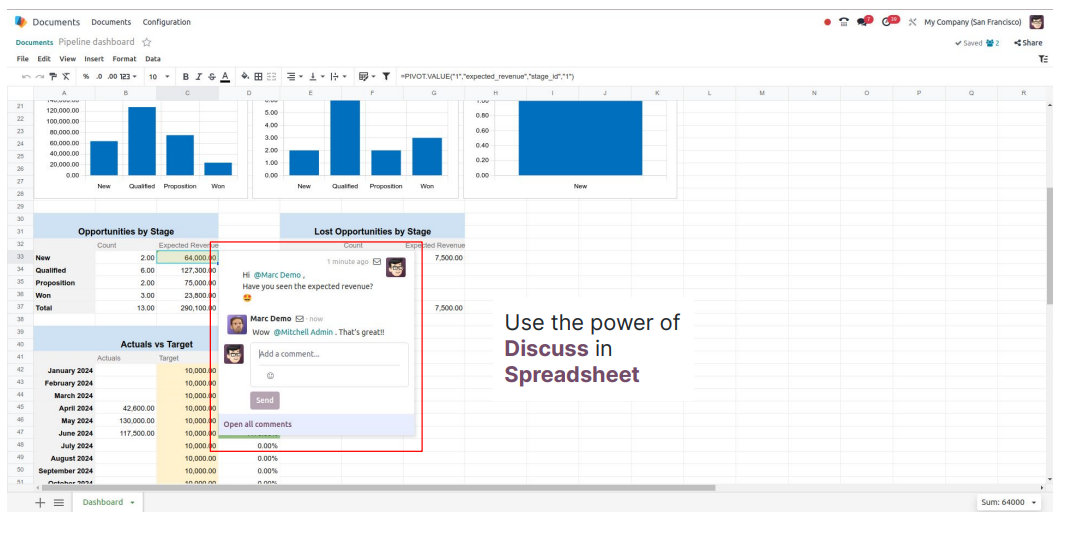Viewport: 1088px width, 552px height.
Task: Open the VoIP phone icon
Action: 844,22
